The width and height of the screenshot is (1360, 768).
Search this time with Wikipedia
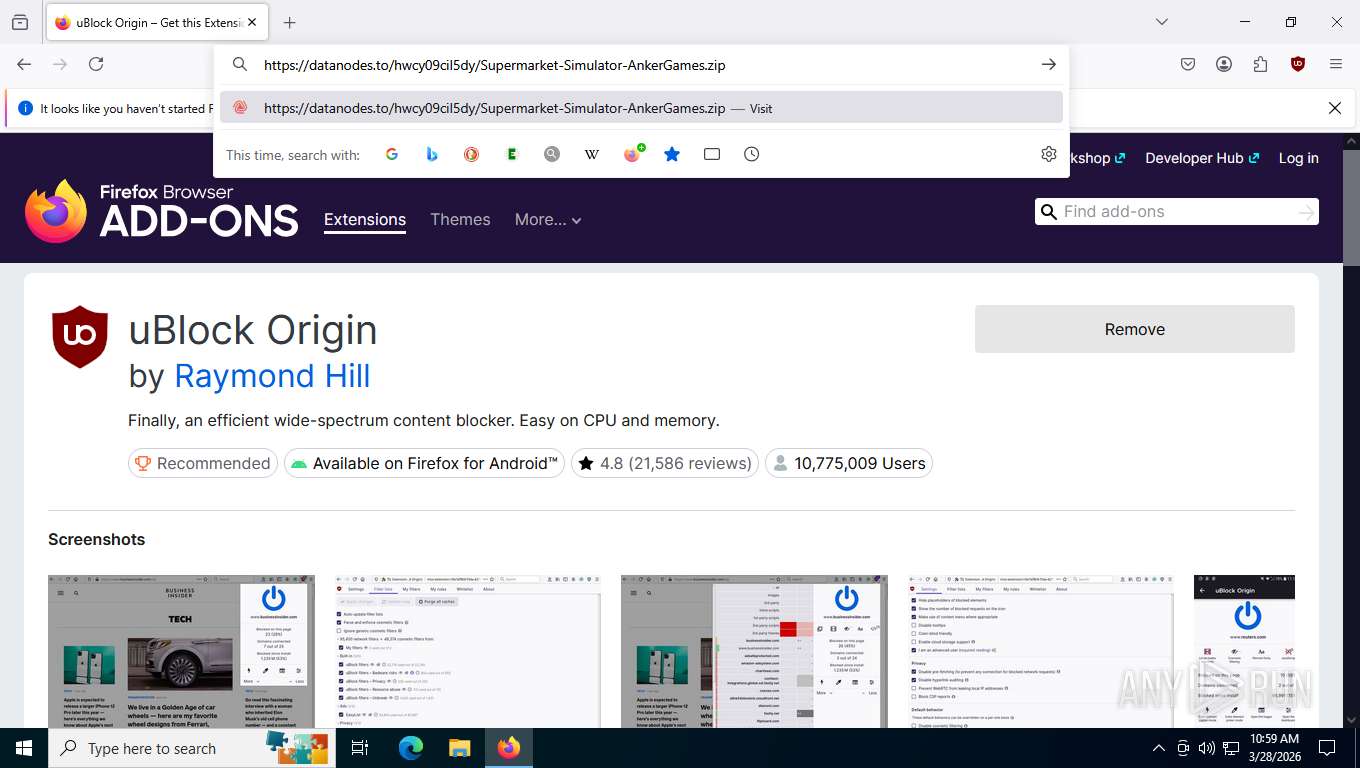[592, 154]
